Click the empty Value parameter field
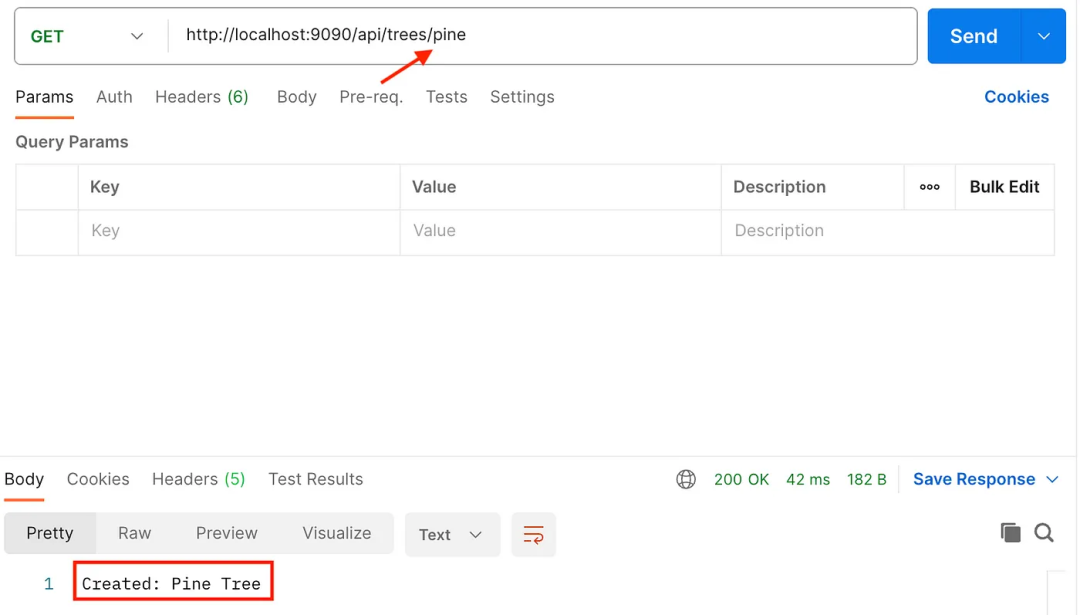This screenshot has width=1080, height=615. pyautogui.click(x=561, y=231)
